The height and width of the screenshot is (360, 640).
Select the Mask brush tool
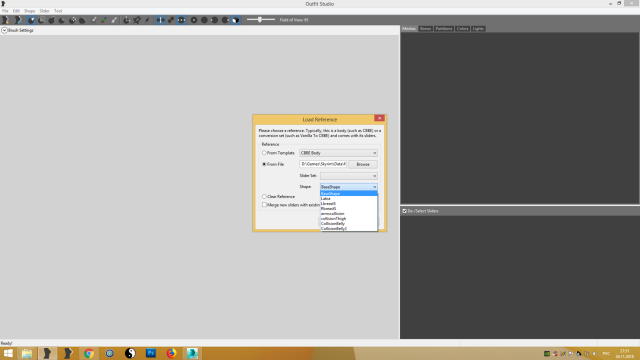click(41, 20)
